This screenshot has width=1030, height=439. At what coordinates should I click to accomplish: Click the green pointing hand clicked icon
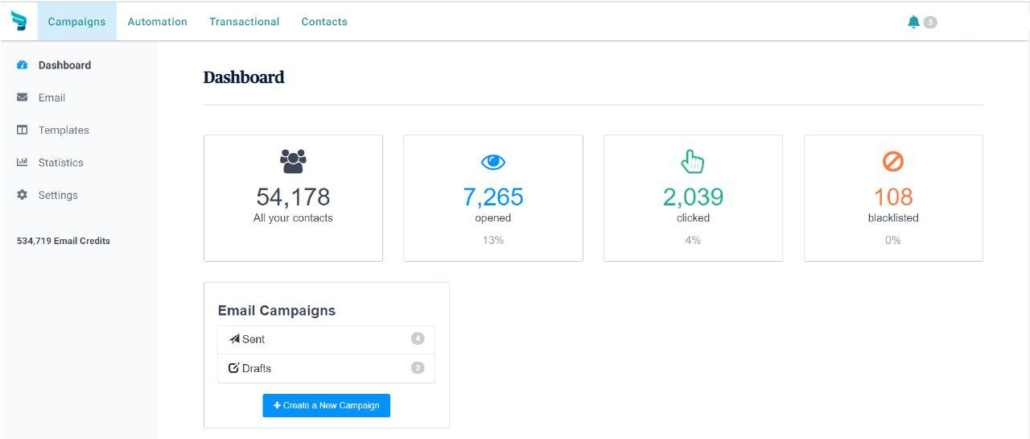(x=692, y=162)
